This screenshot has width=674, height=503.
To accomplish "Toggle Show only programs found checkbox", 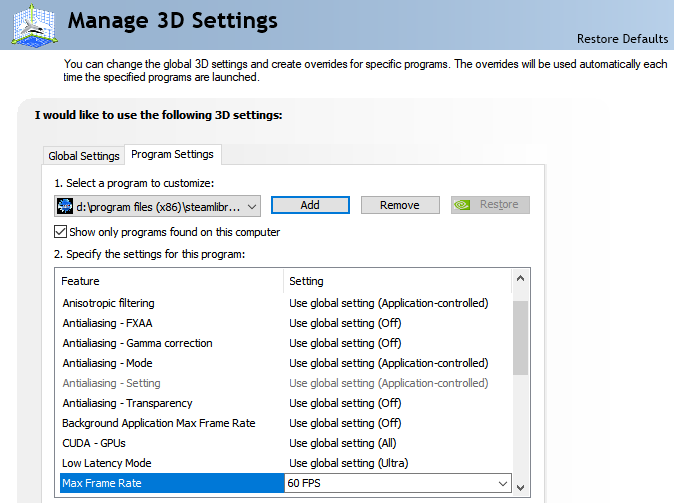I will click(61, 232).
